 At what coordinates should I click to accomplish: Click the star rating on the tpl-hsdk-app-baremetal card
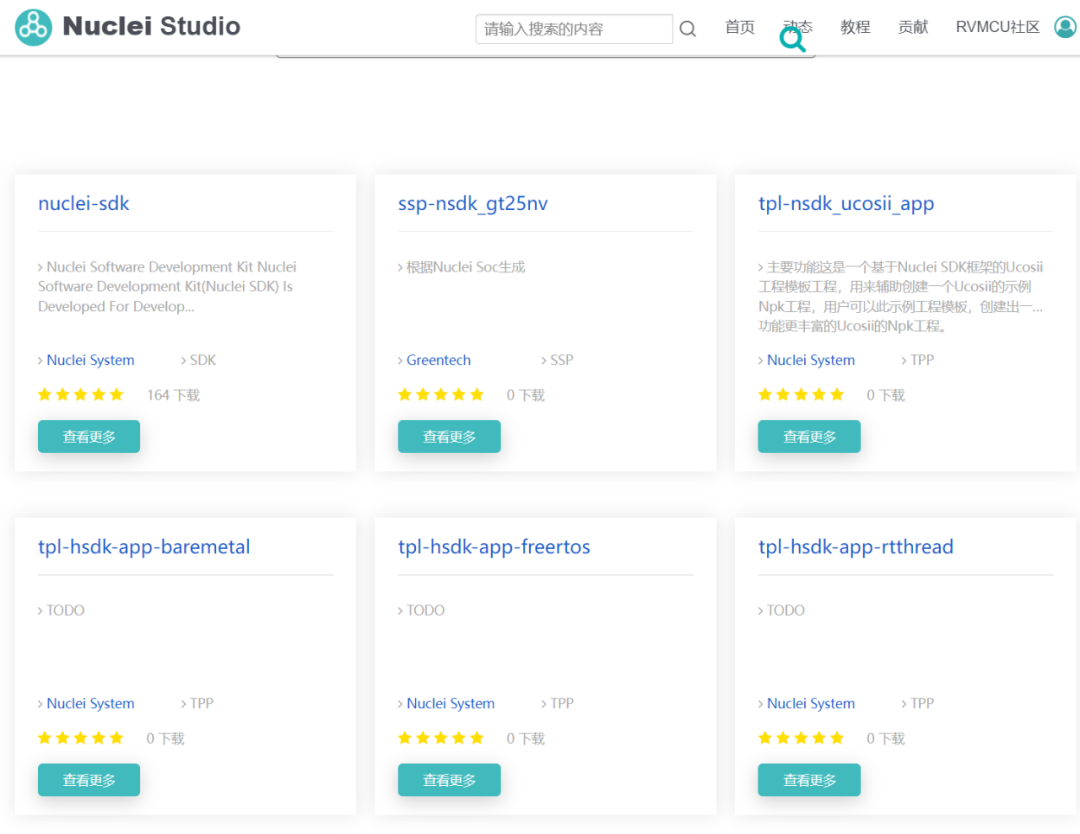pyautogui.click(x=81, y=738)
